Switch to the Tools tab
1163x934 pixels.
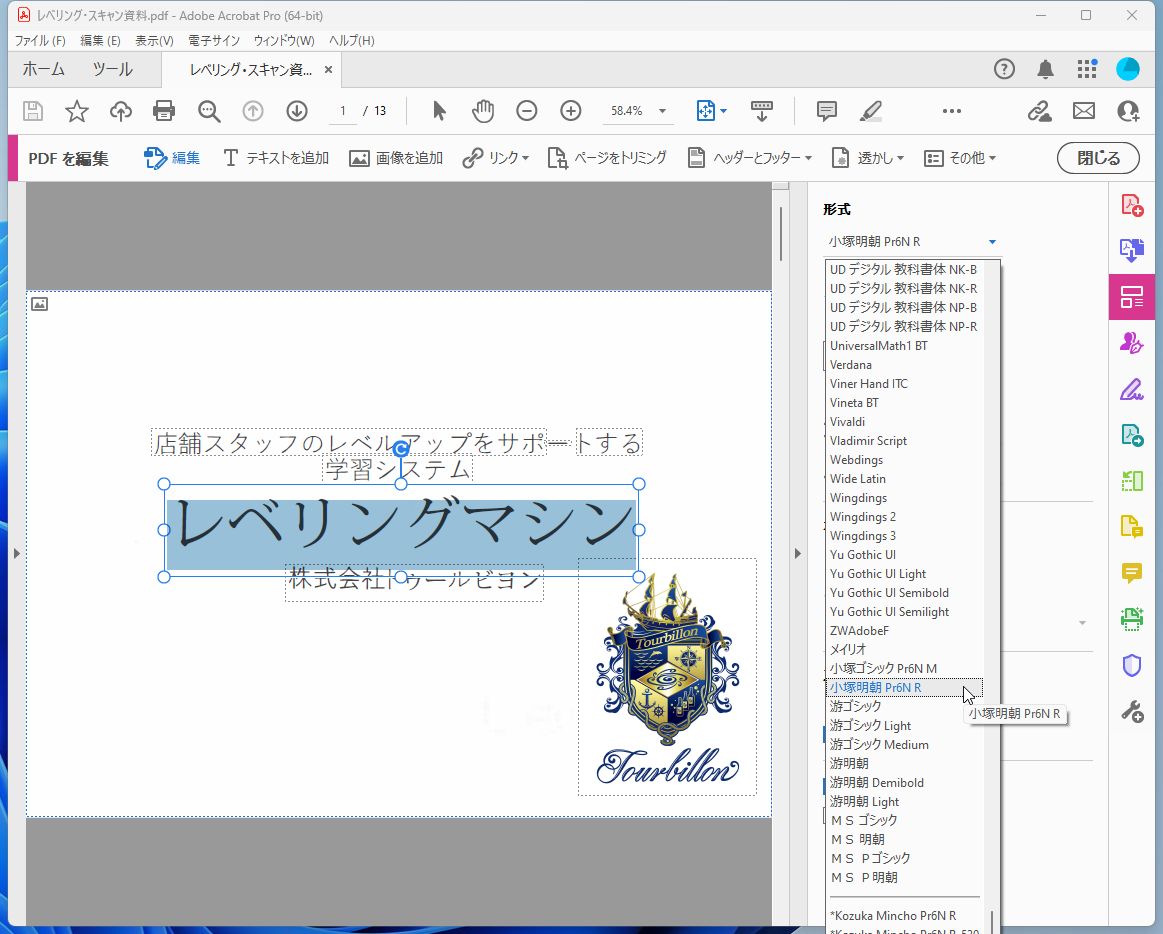point(113,69)
